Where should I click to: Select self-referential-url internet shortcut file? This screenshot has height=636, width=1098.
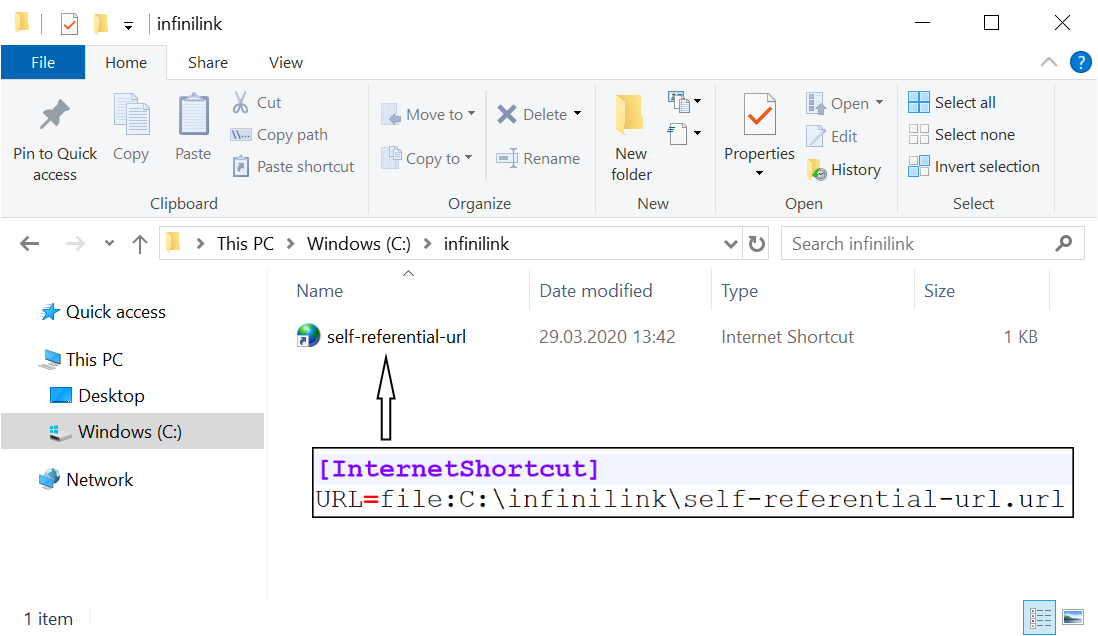pos(396,337)
